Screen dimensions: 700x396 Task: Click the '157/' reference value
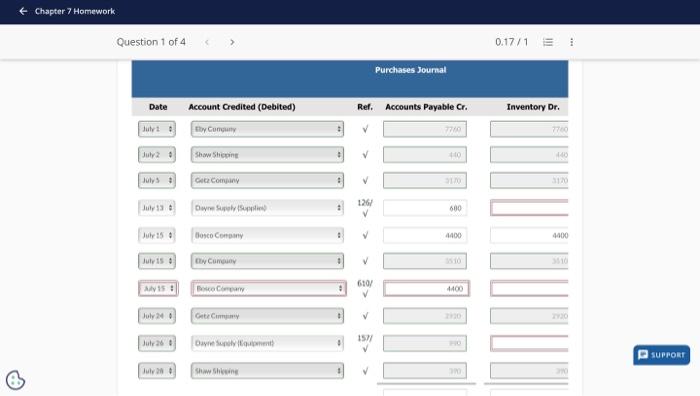[x=365, y=338]
